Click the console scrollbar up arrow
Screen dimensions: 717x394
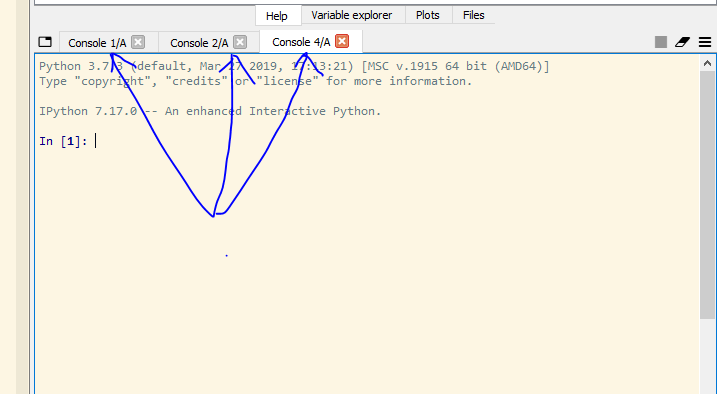707,64
